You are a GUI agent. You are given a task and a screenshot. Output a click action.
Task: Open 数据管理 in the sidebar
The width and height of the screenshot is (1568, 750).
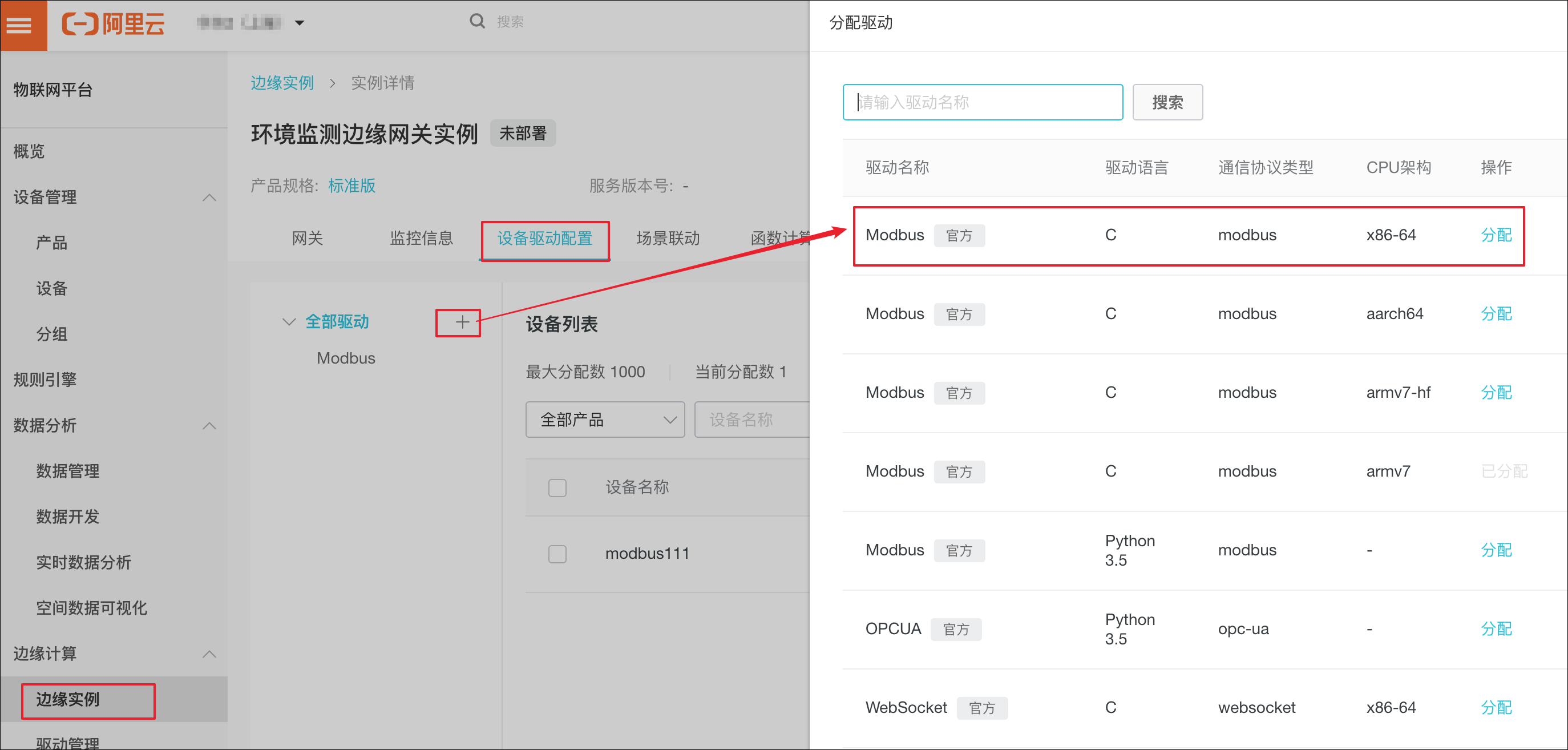67,471
